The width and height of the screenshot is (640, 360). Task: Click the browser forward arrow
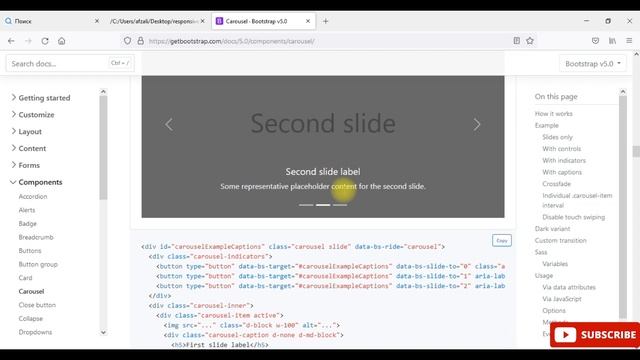click(x=28, y=41)
